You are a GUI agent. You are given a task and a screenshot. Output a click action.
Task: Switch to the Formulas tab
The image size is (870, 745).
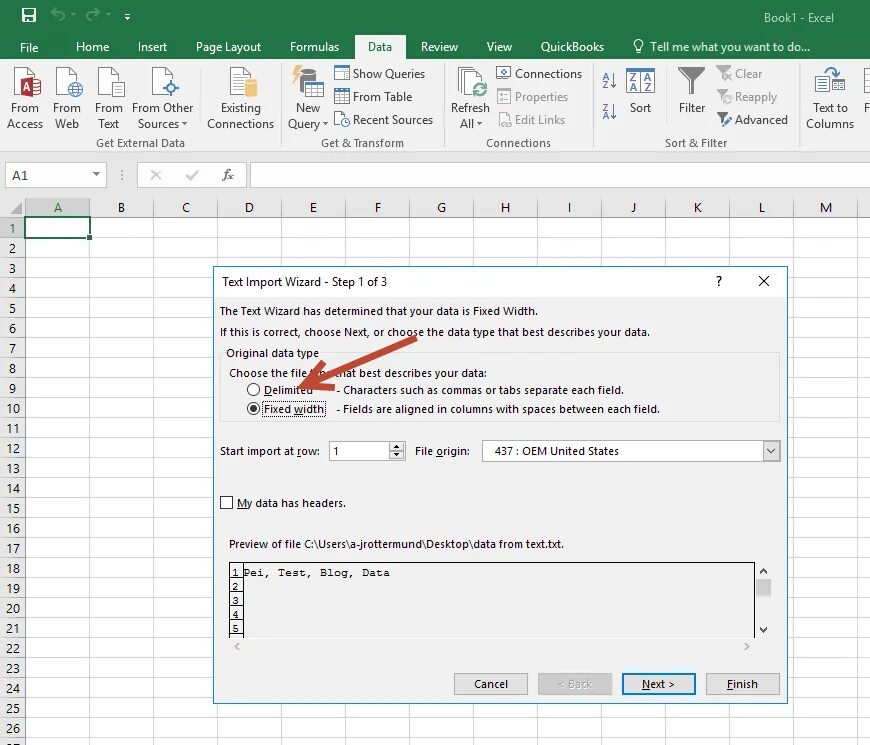click(x=314, y=47)
